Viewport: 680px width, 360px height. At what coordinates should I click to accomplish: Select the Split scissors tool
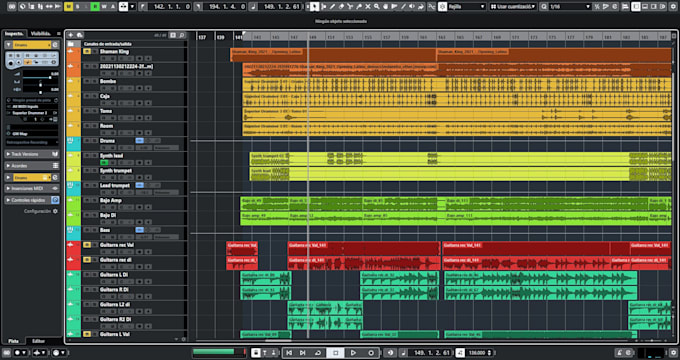tap(350, 7)
